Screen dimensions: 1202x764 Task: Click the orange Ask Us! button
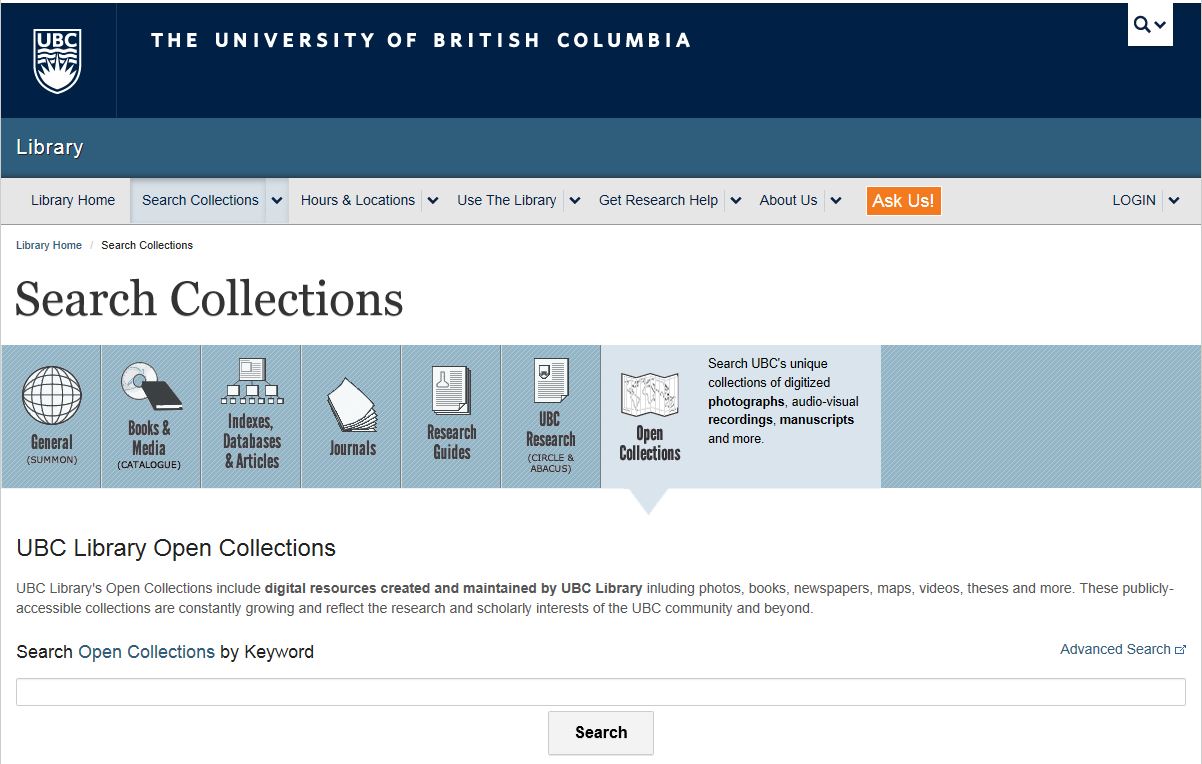pyautogui.click(x=903, y=201)
